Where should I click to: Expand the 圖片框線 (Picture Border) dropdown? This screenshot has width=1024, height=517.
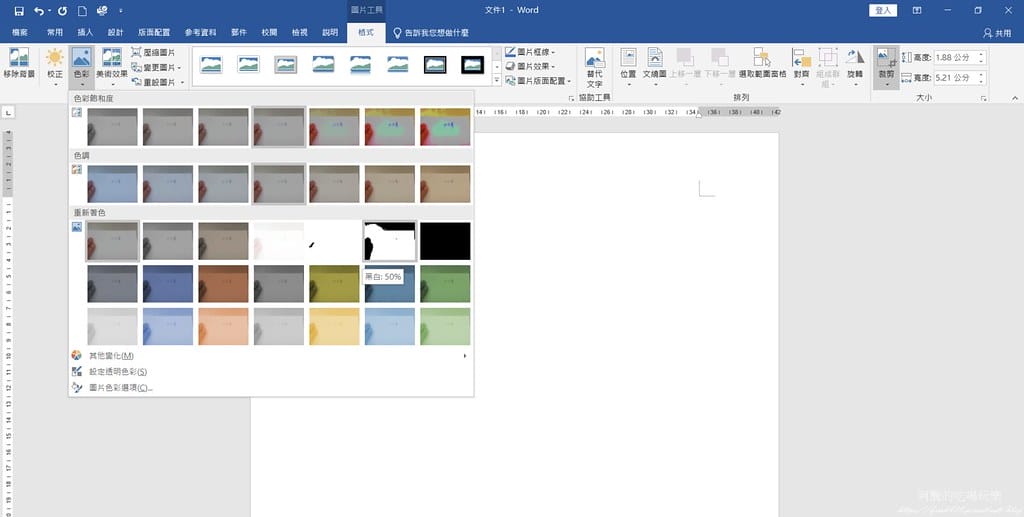coord(553,52)
